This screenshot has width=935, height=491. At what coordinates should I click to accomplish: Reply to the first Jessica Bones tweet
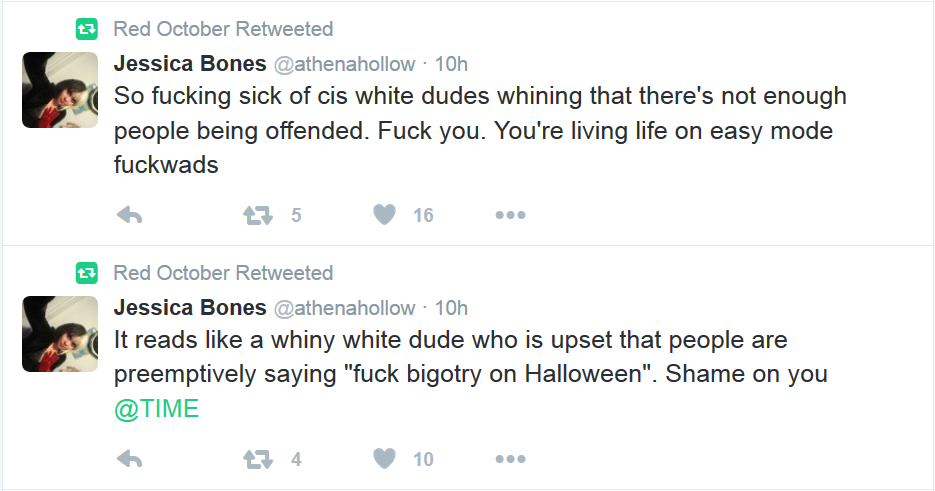tap(129, 215)
